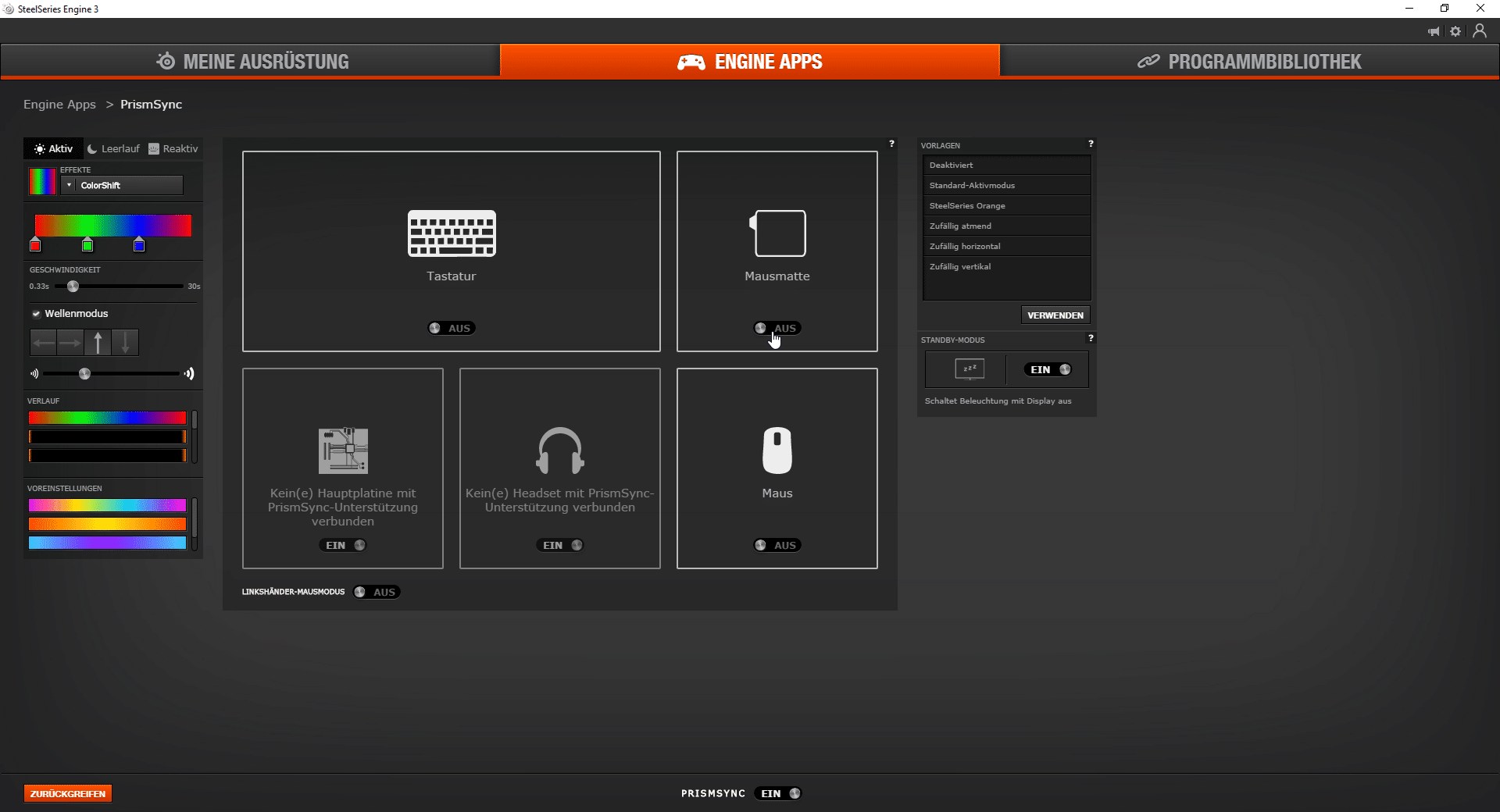This screenshot has height=812, width=1500.
Task: Click the Zurückgreifen button
Action: tap(68, 793)
